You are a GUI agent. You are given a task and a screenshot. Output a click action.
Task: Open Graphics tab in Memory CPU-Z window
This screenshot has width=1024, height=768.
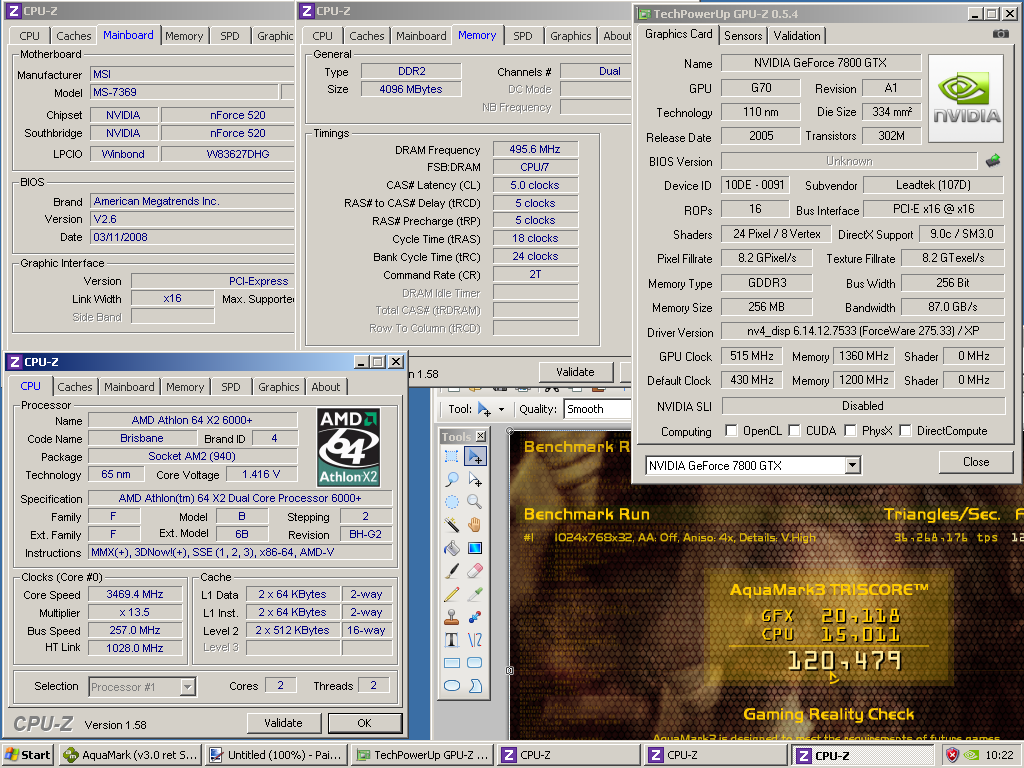[x=571, y=36]
